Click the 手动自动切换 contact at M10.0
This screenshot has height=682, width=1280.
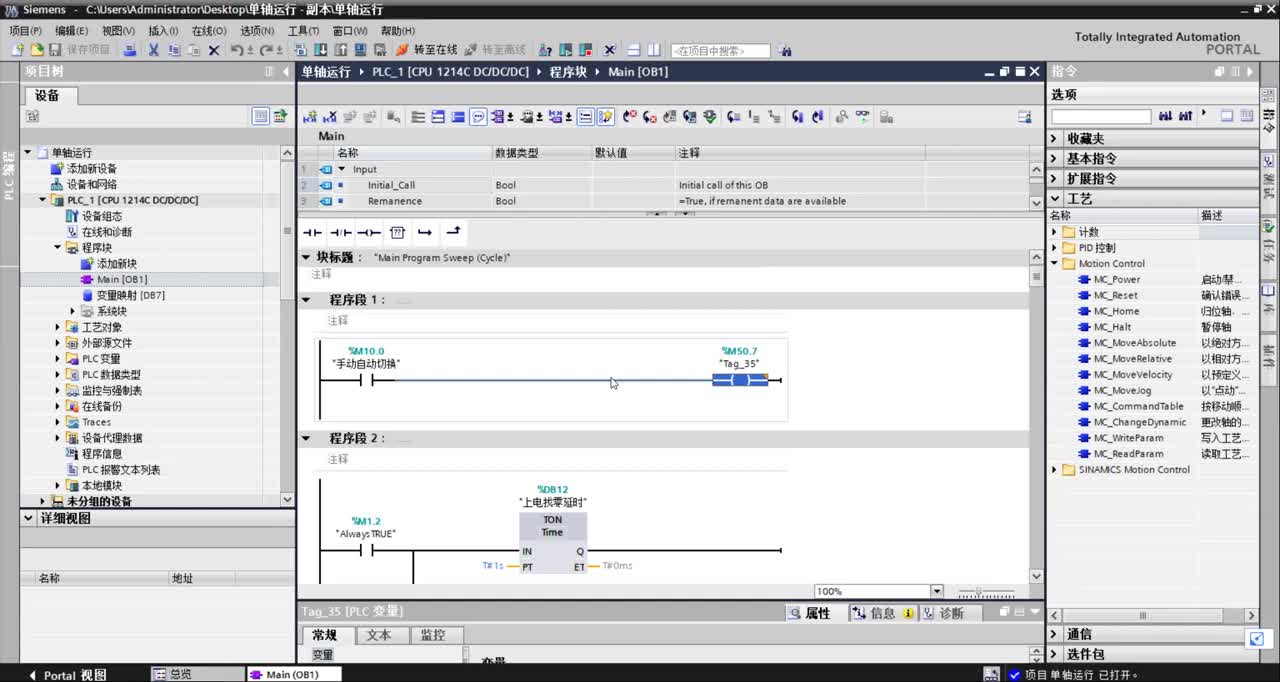366,380
